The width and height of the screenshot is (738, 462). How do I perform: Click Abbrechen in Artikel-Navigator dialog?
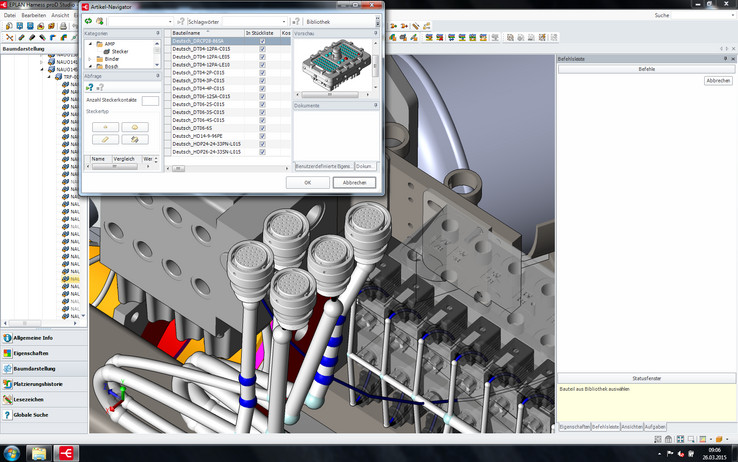[354, 183]
